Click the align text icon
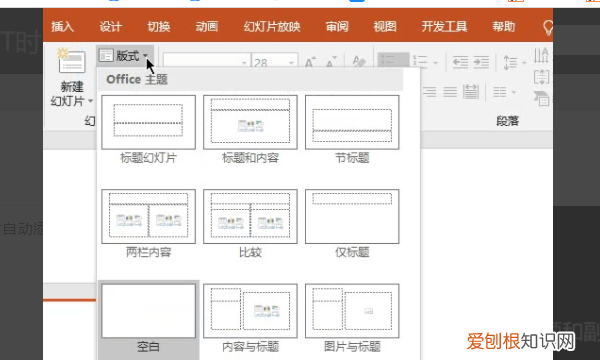Screen dimensions: 600x360 point(541,77)
